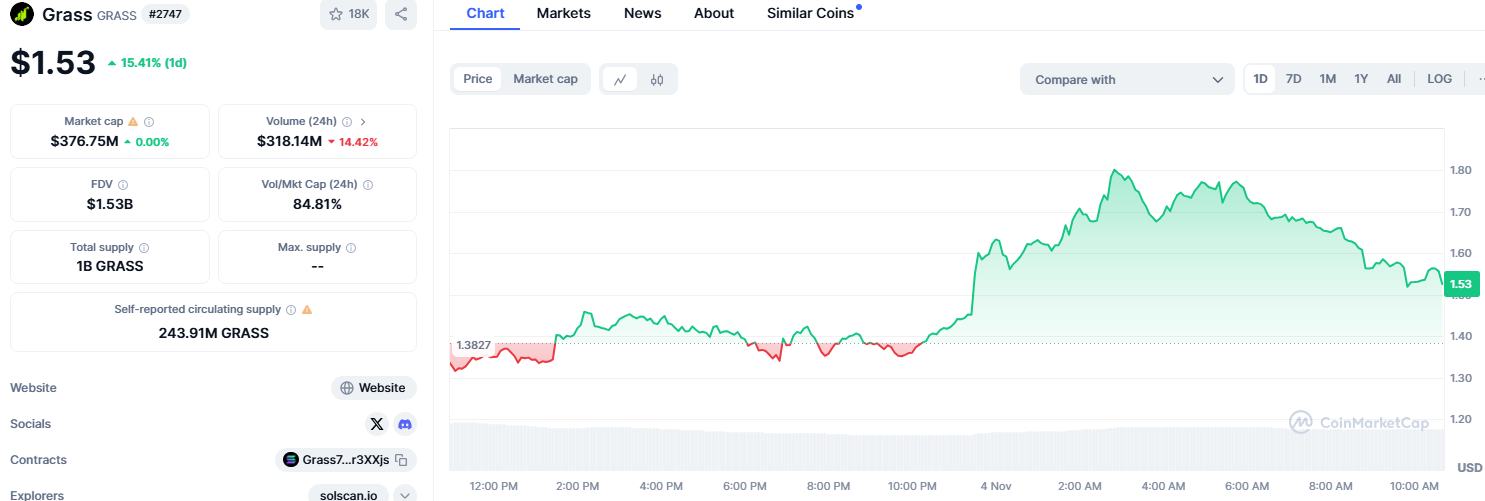Click the FDV info icon
The width and height of the screenshot is (1485, 501).
tap(123, 184)
